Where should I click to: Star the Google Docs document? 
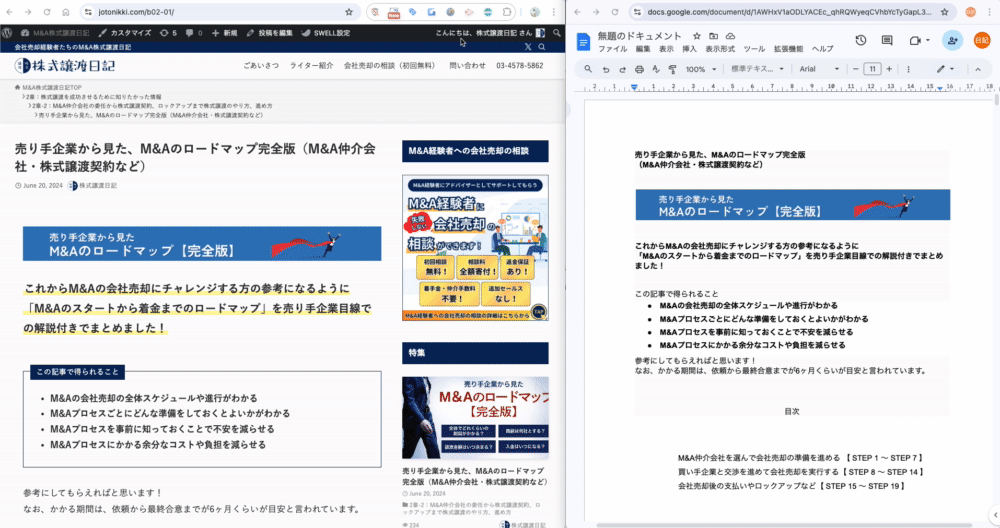tap(697, 36)
